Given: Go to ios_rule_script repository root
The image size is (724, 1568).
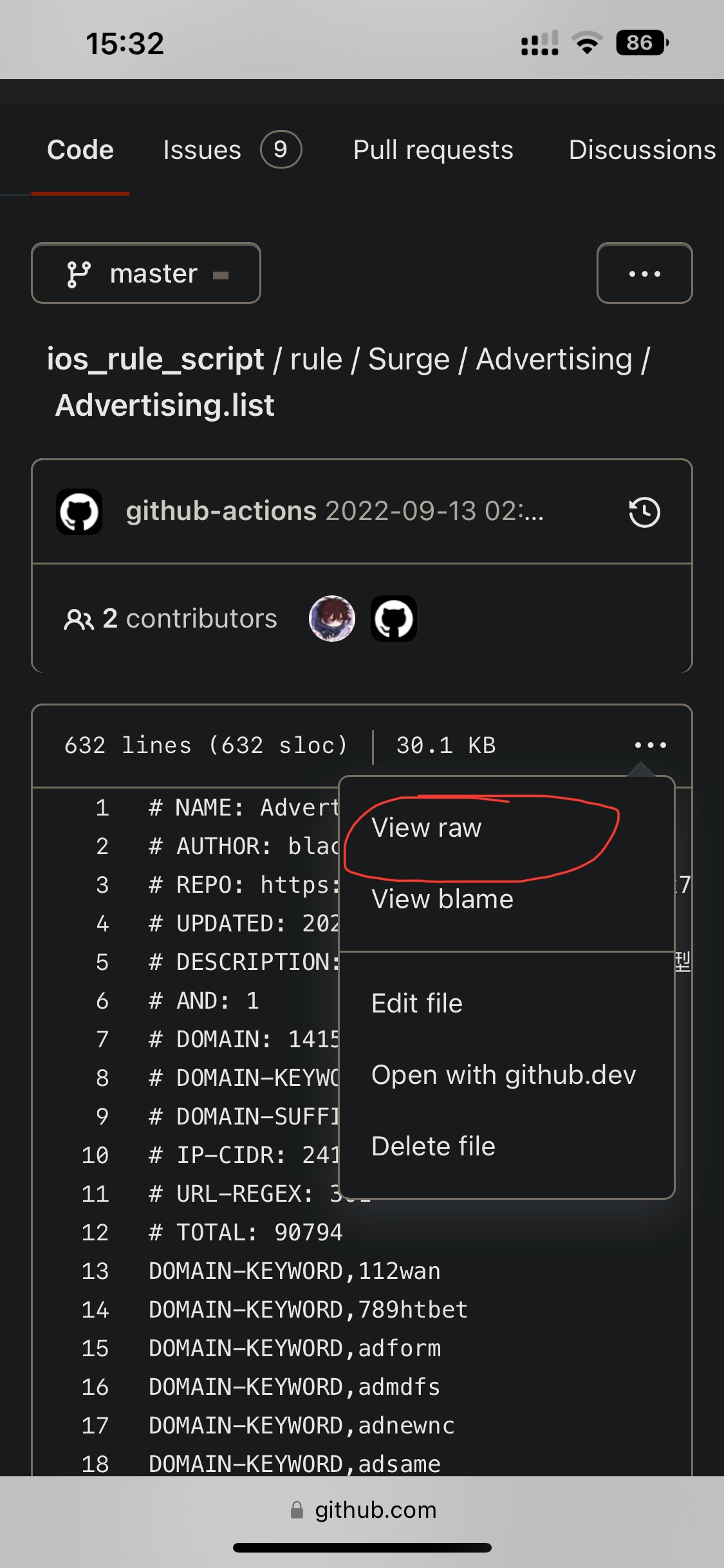Looking at the screenshot, I should (155, 359).
